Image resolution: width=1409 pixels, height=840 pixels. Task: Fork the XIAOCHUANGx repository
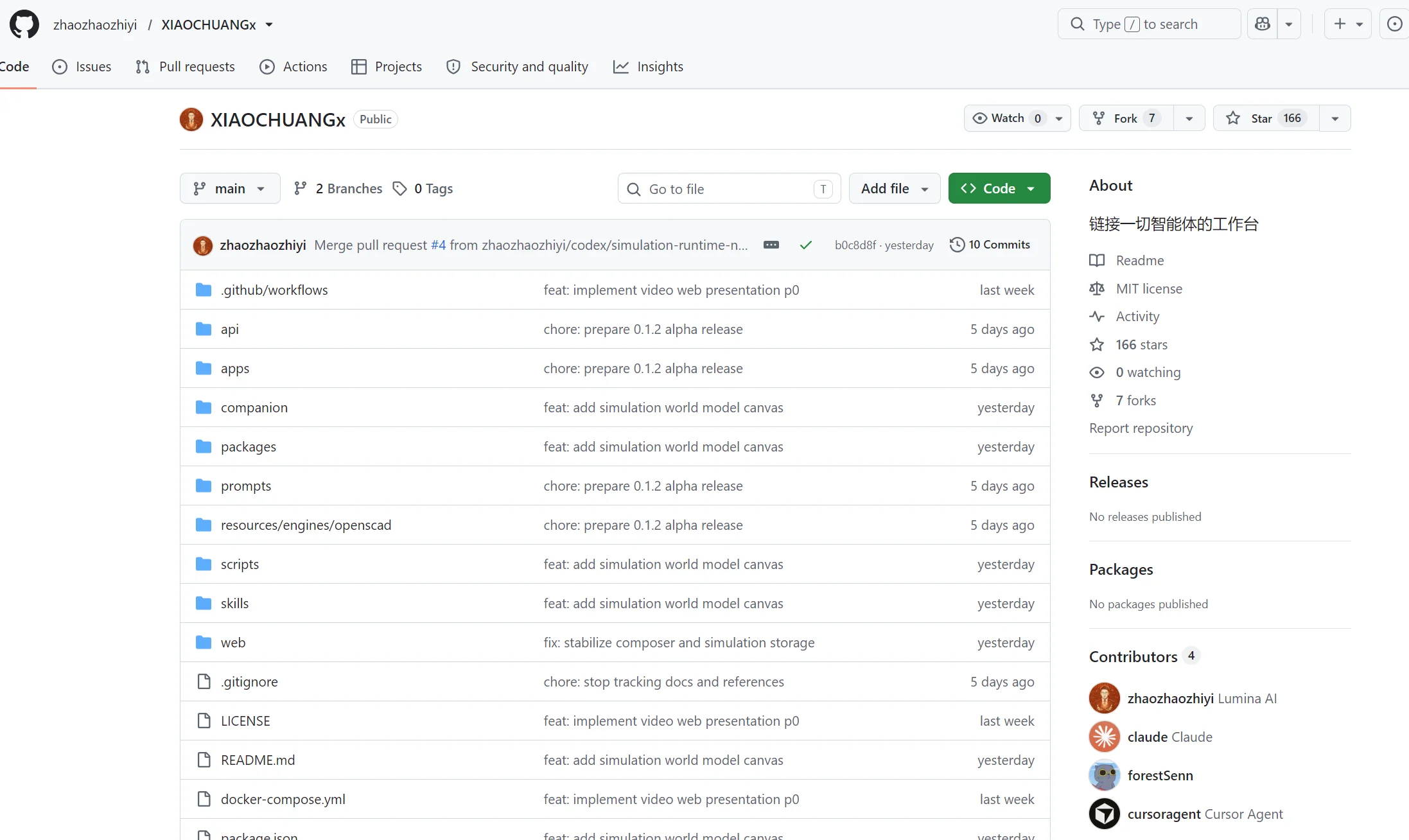[1126, 118]
